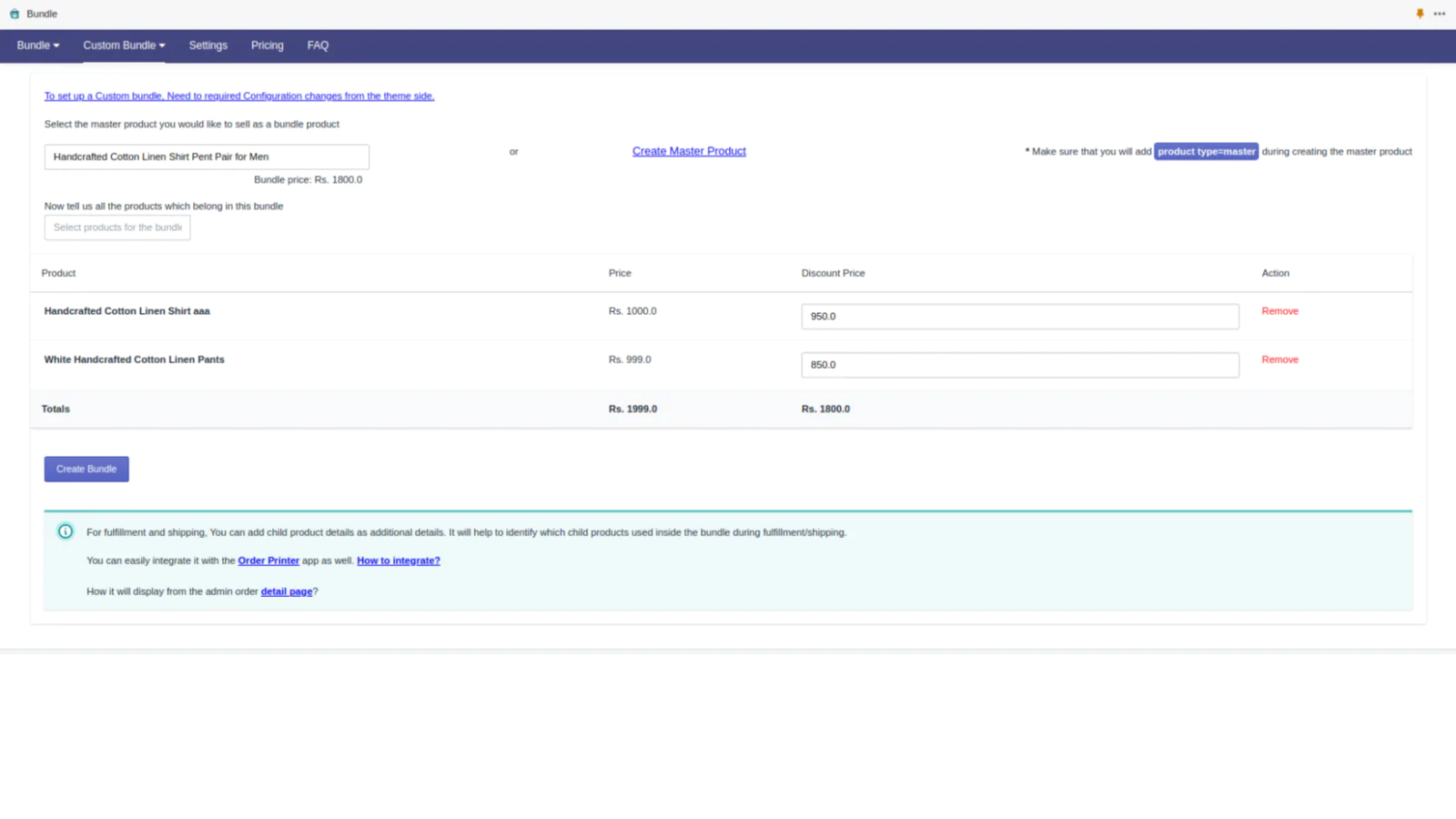Click the Price column header

(620, 273)
